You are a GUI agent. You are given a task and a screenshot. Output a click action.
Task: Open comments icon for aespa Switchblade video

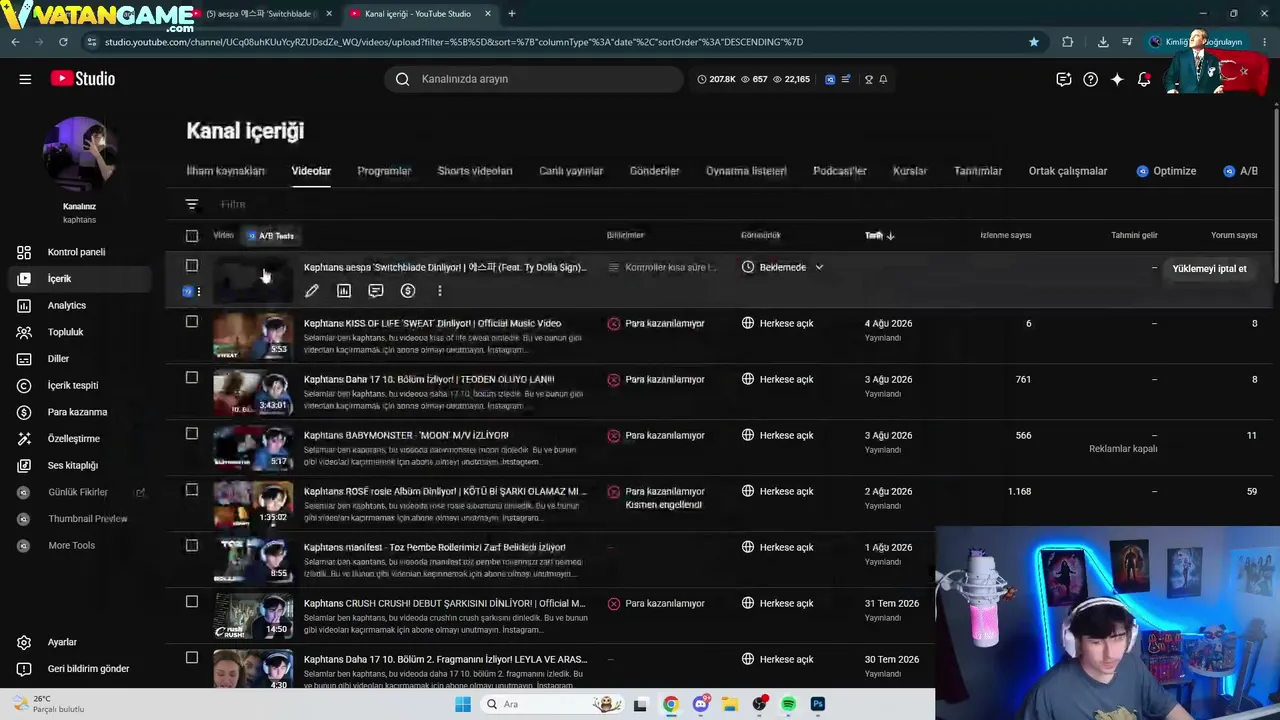click(x=376, y=291)
